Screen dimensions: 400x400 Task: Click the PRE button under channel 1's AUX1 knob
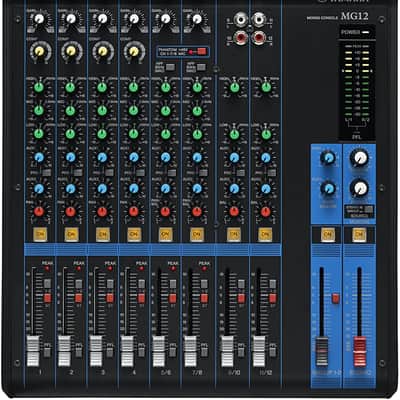pyautogui.click(x=47, y=173)
